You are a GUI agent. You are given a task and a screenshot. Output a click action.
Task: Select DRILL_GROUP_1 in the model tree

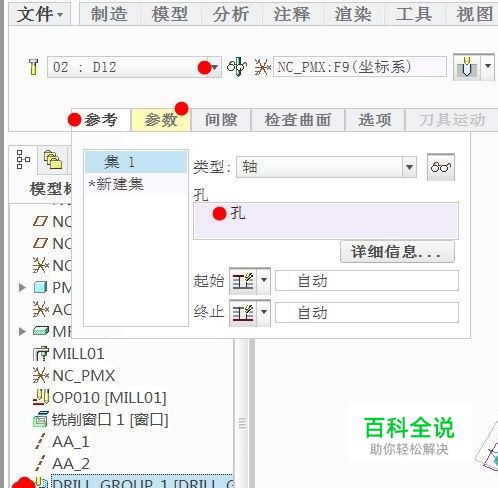143,482
